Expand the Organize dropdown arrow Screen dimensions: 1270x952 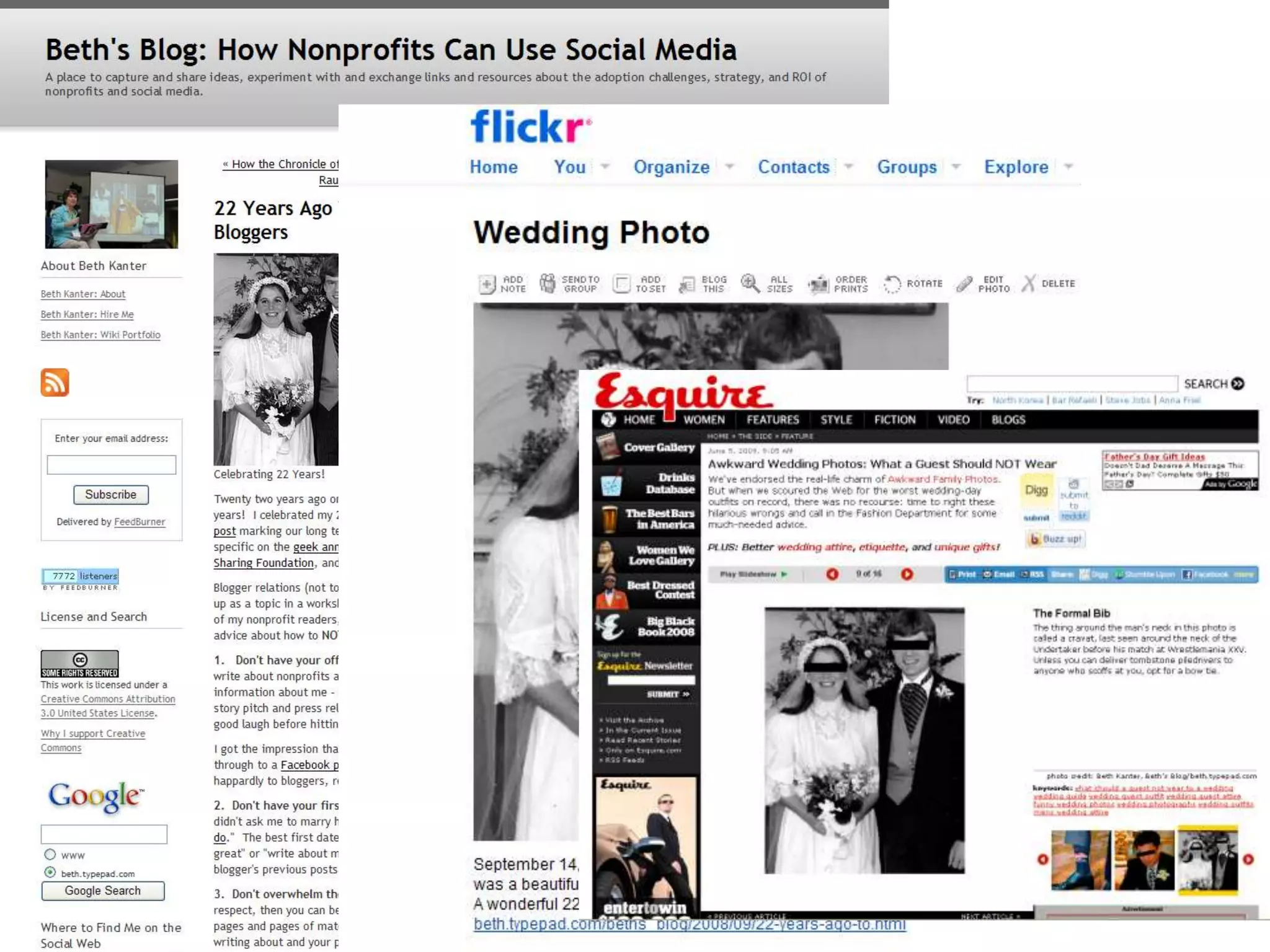click(x=730, y=166)
